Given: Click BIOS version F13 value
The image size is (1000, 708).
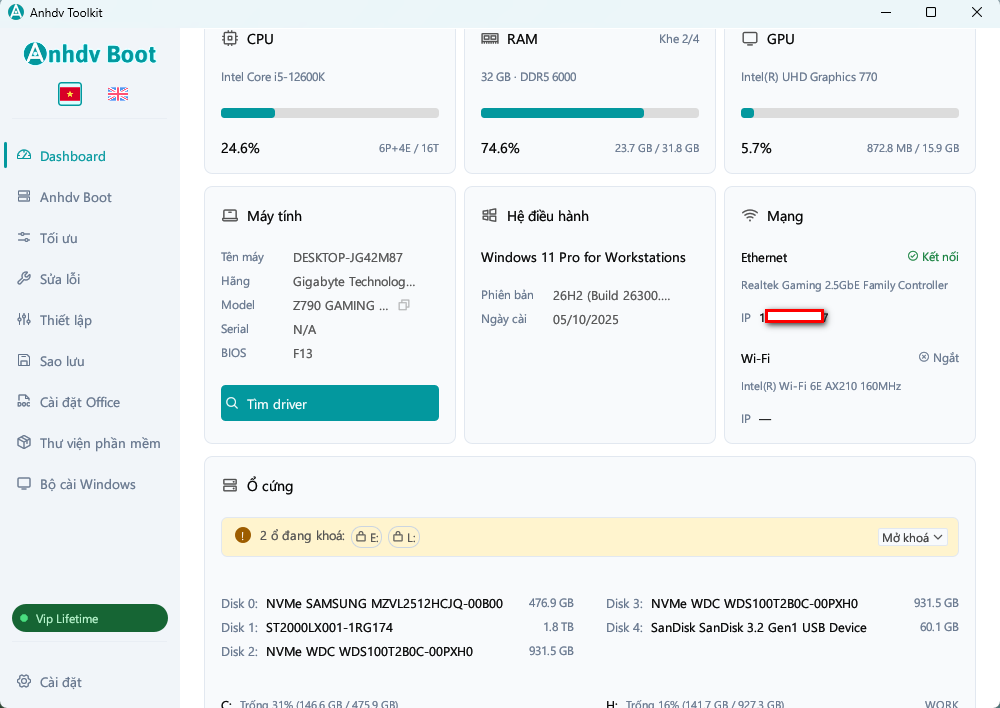Looking at the screenshot, I should click(302, 353).
